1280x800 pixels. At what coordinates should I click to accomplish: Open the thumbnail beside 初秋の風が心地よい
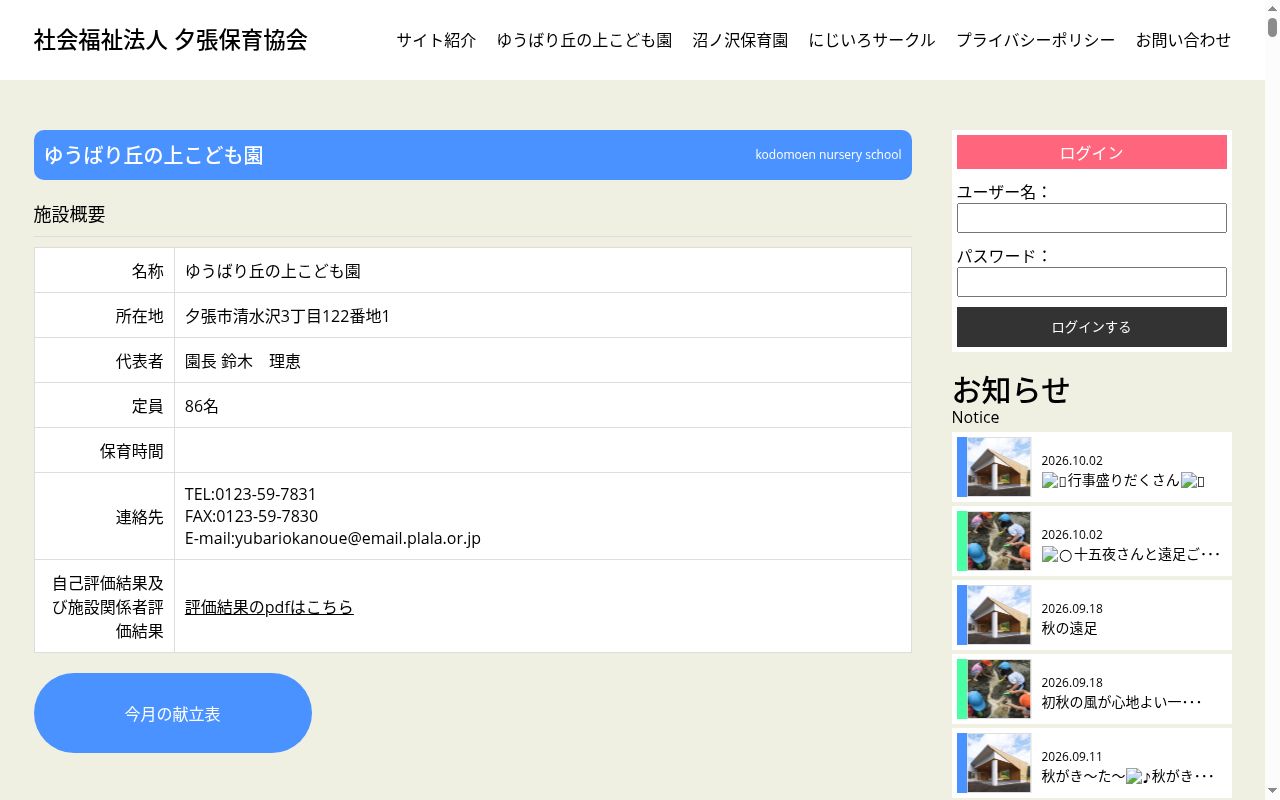pyautogui.click(x=999, y=689)
